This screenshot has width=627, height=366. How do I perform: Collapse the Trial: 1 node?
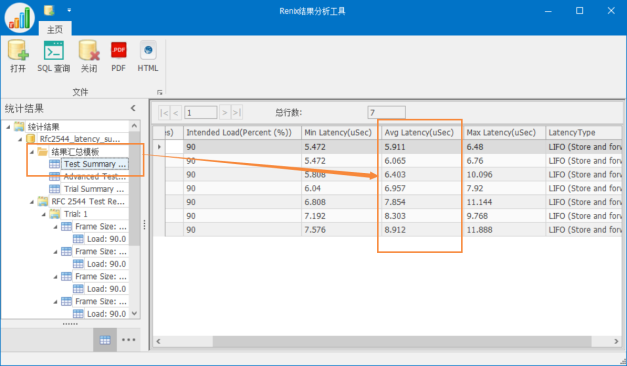[x=44, y=214]
